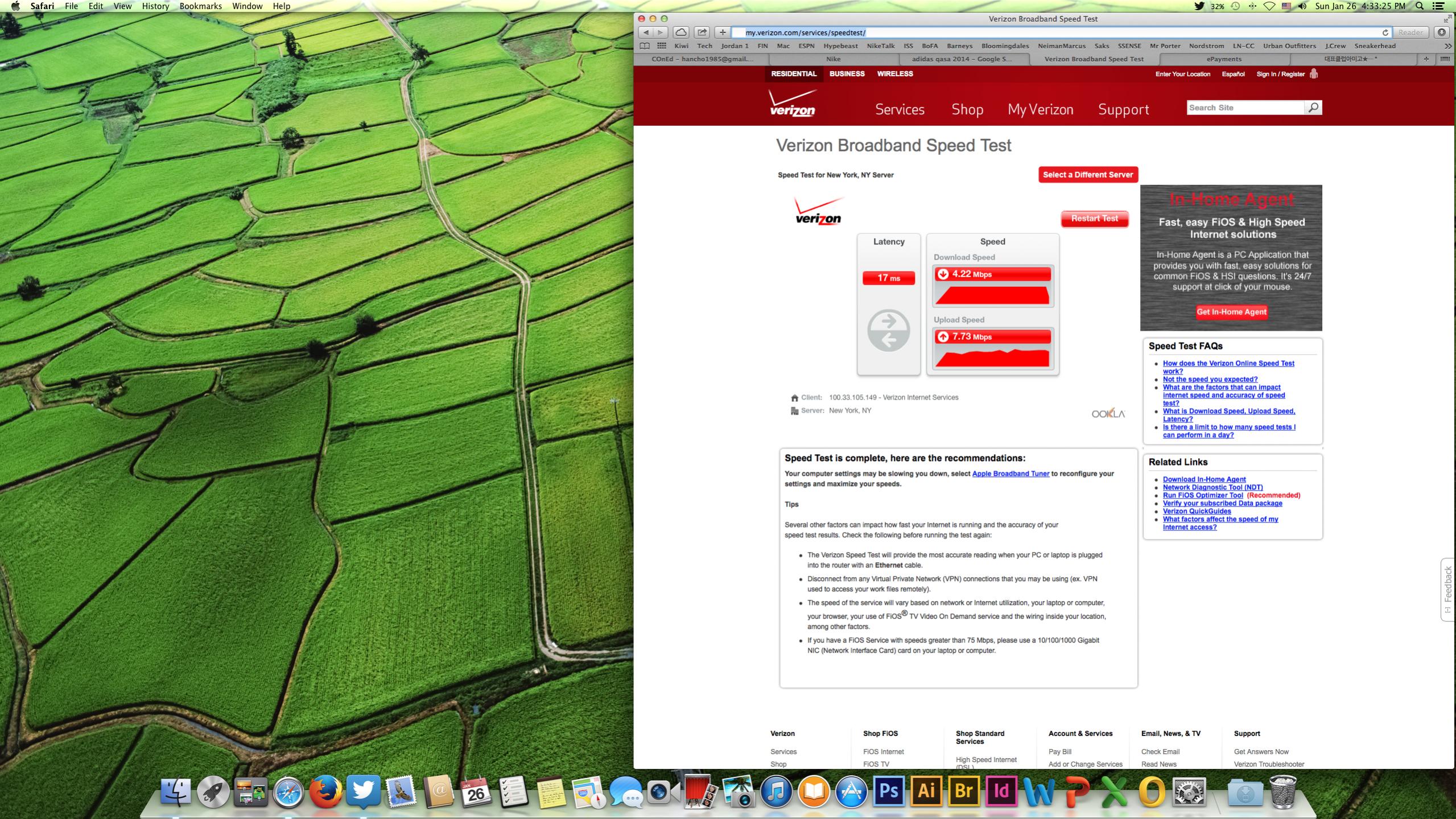Go back using Safari's back arrow
This screenshot has height=819, width=1456.
point(646,32)
